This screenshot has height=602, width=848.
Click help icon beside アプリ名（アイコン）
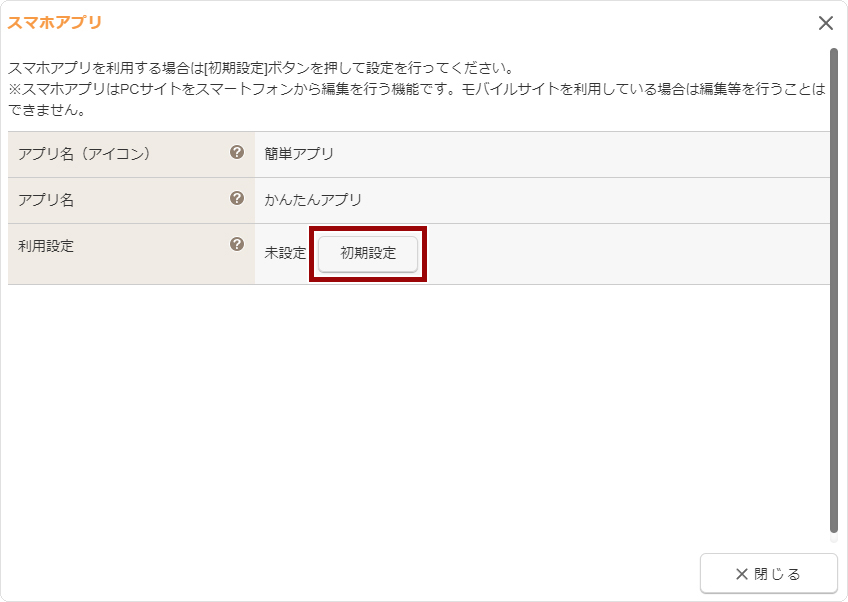pos(237,153)
